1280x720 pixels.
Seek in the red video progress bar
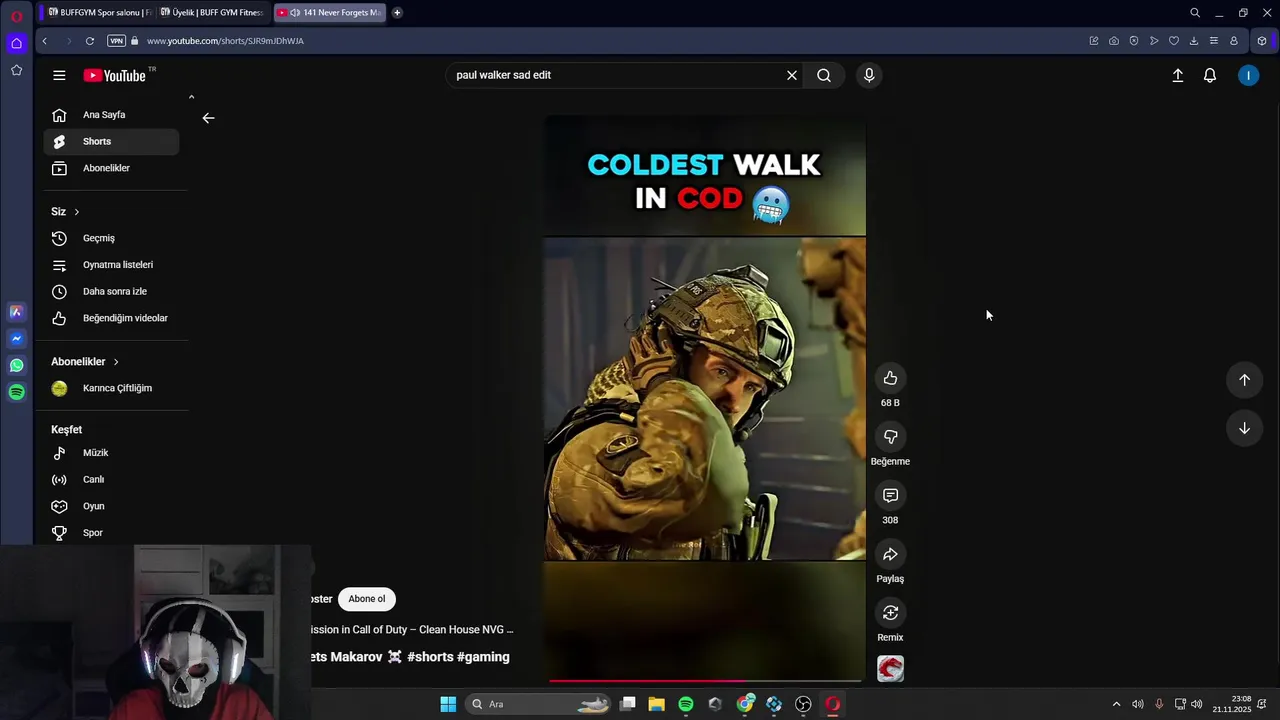pos(704,681)
